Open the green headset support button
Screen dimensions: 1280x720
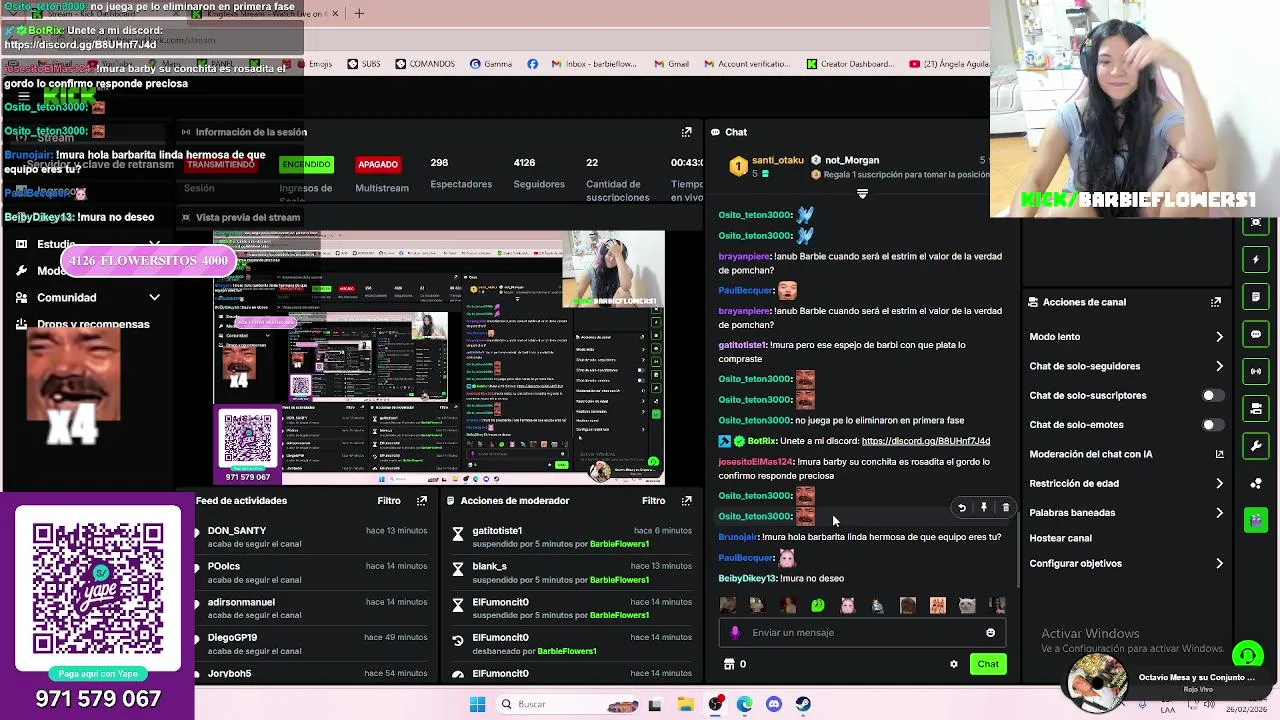[x=1247, y=656]
